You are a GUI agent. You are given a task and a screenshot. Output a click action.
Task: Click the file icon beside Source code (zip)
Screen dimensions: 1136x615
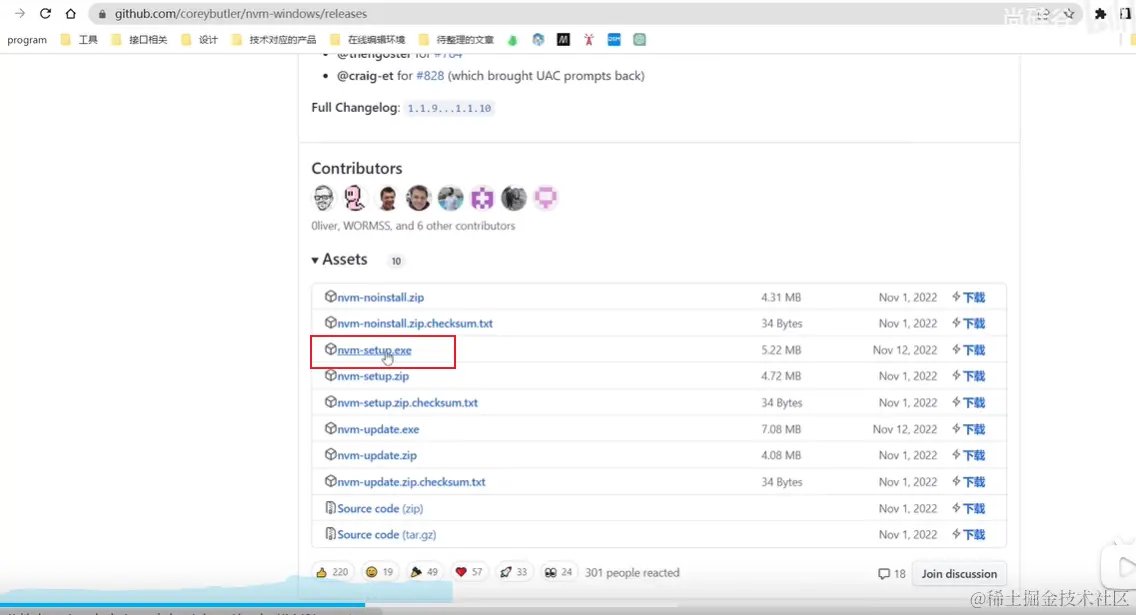click(x=330, y=508)
